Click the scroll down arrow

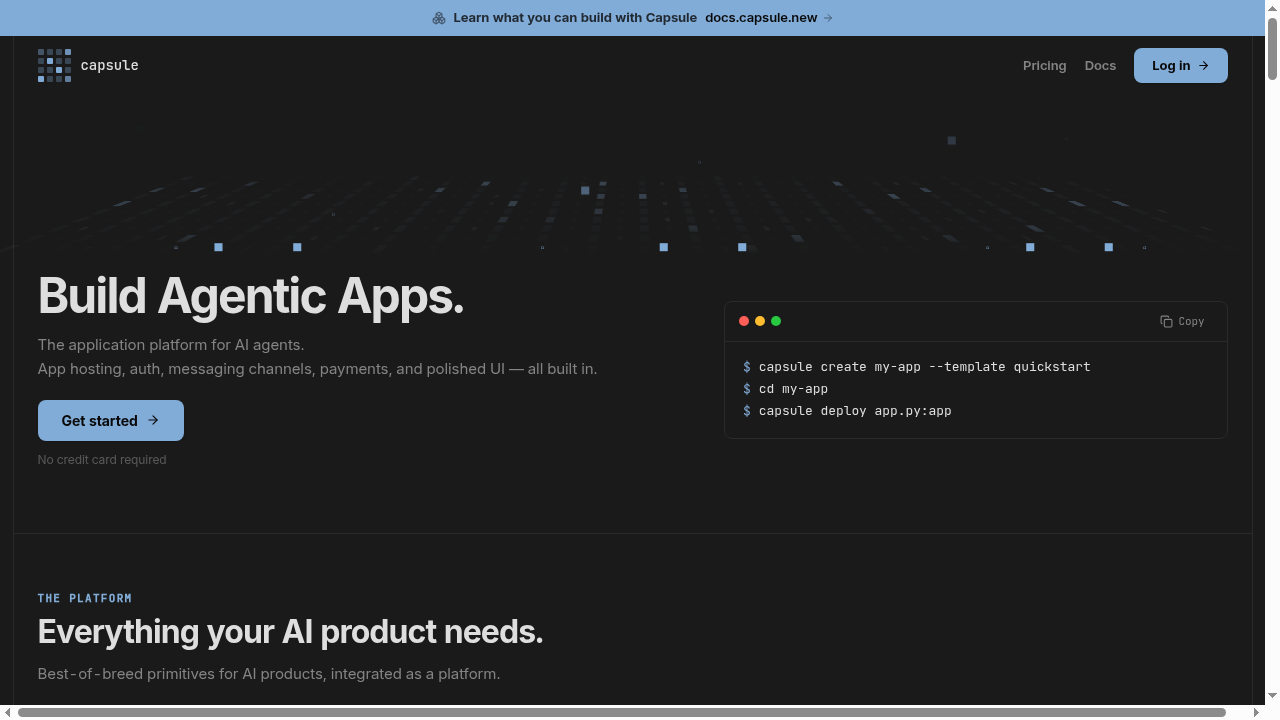(x=1272, y=696)
